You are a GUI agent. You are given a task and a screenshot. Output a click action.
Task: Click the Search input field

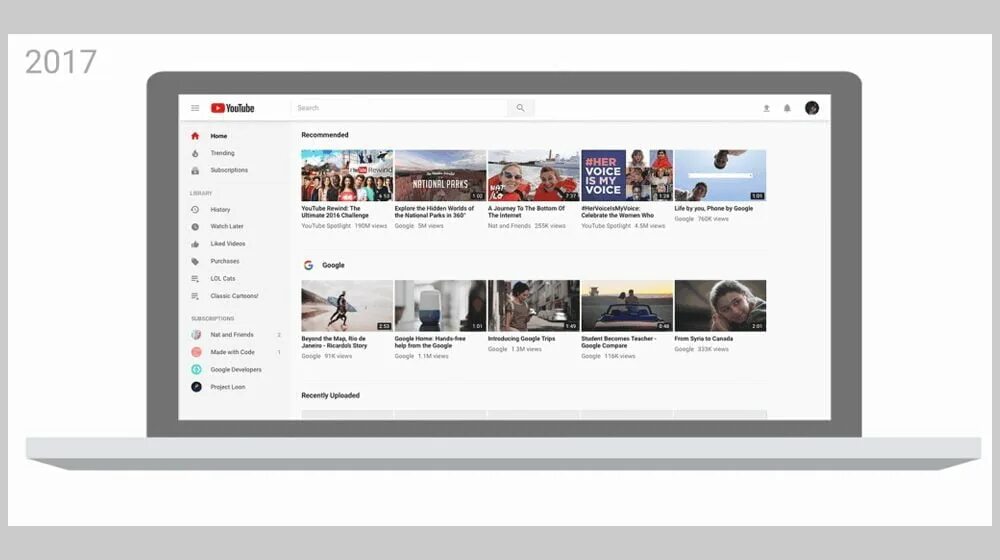tap(400, 108)
